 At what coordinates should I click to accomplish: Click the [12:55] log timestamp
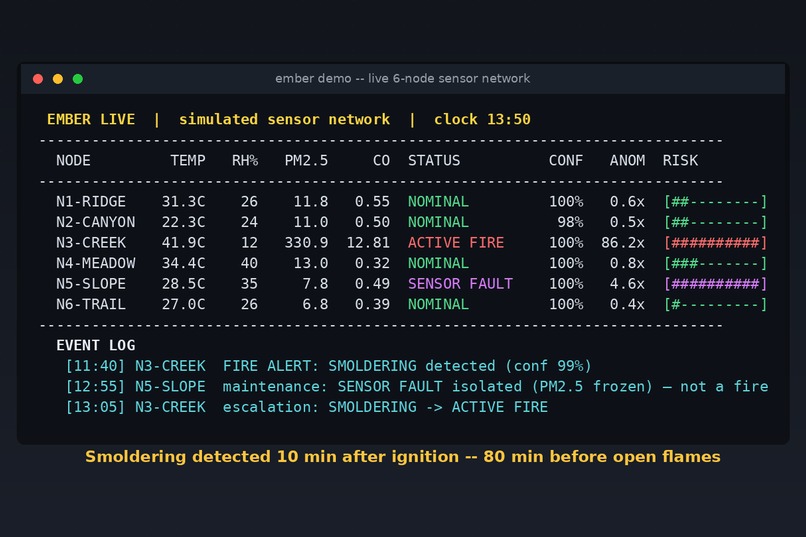coord(96,386)
